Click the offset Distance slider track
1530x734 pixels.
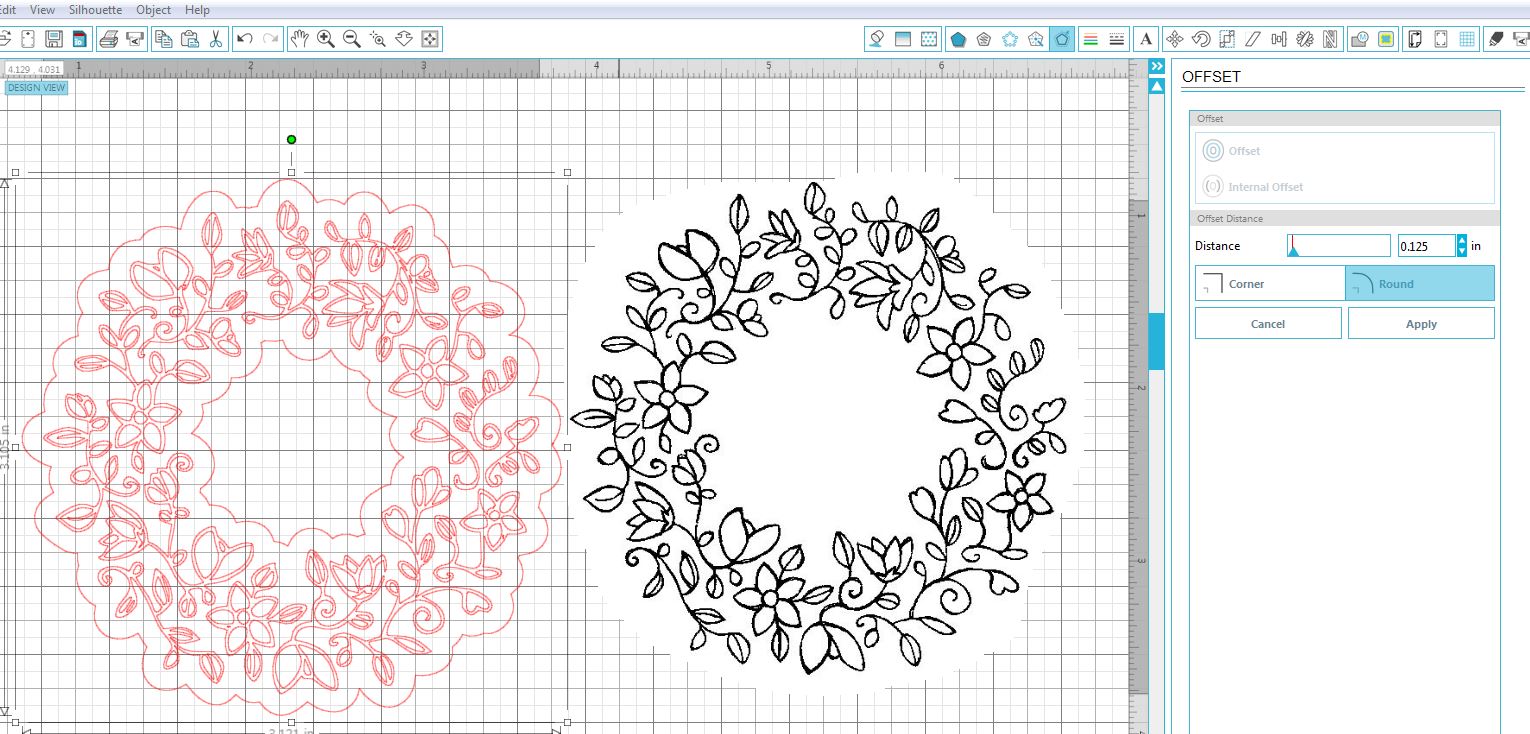pos(1340,246)
